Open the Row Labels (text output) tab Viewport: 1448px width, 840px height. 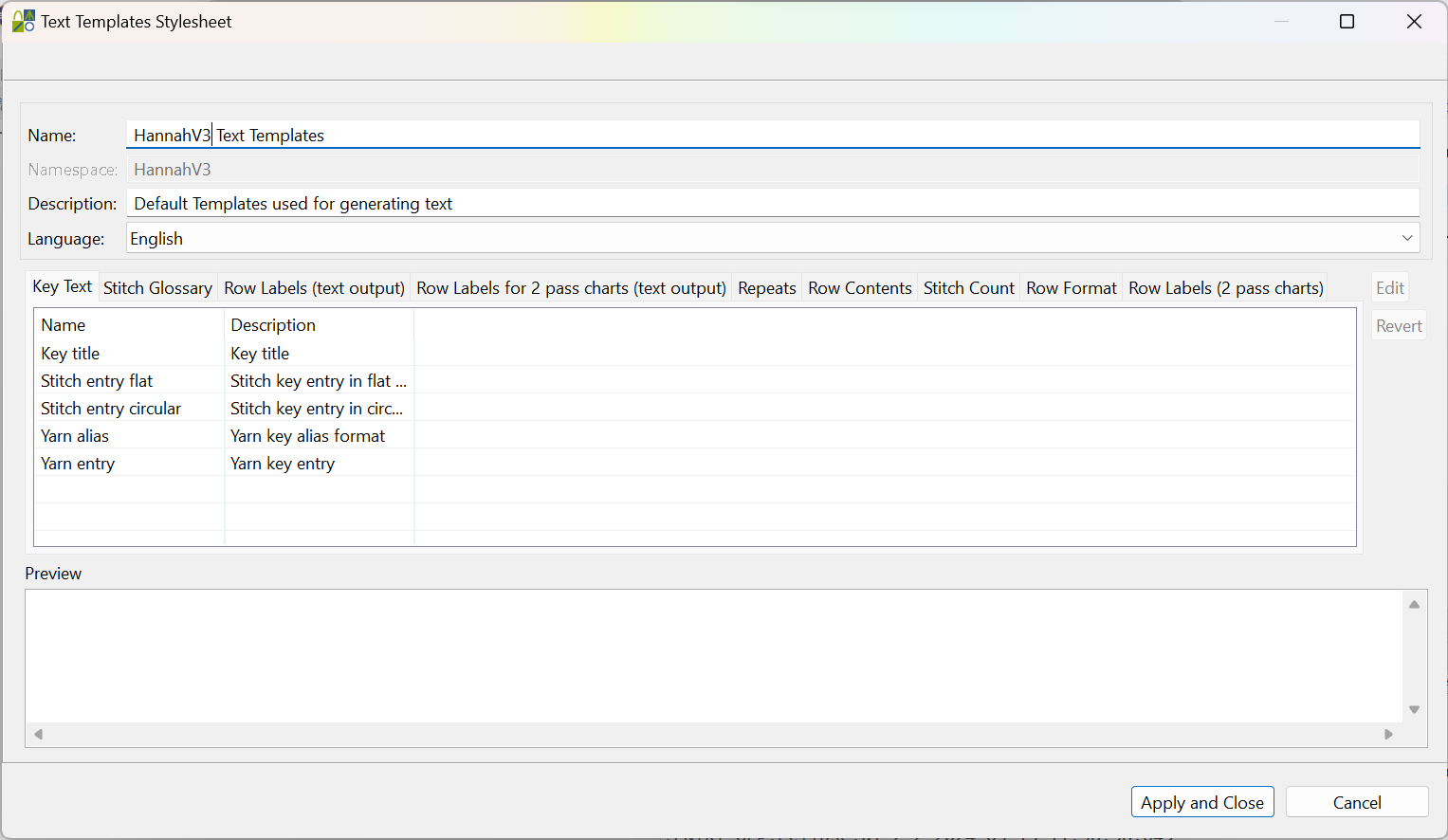[x=314, y=288]
